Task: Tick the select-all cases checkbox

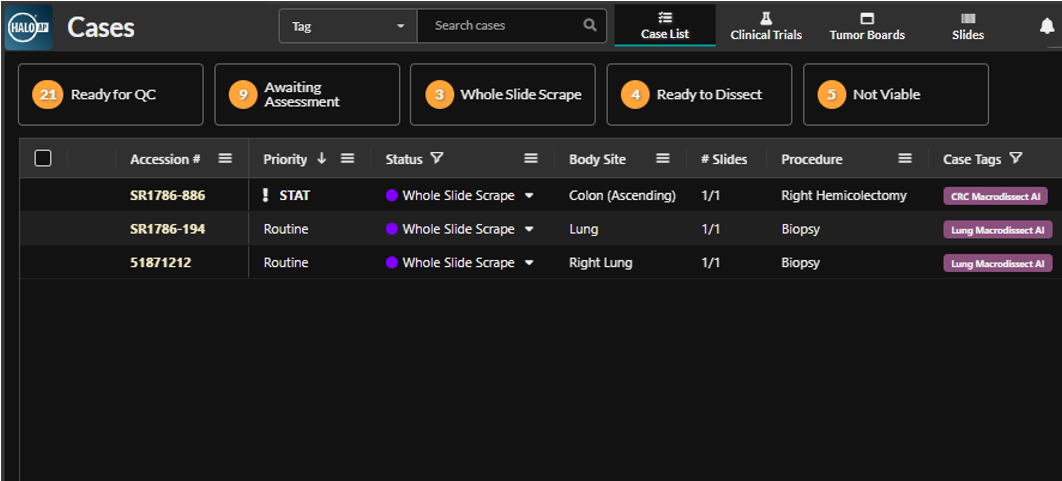Action: (x=43, y=159)
